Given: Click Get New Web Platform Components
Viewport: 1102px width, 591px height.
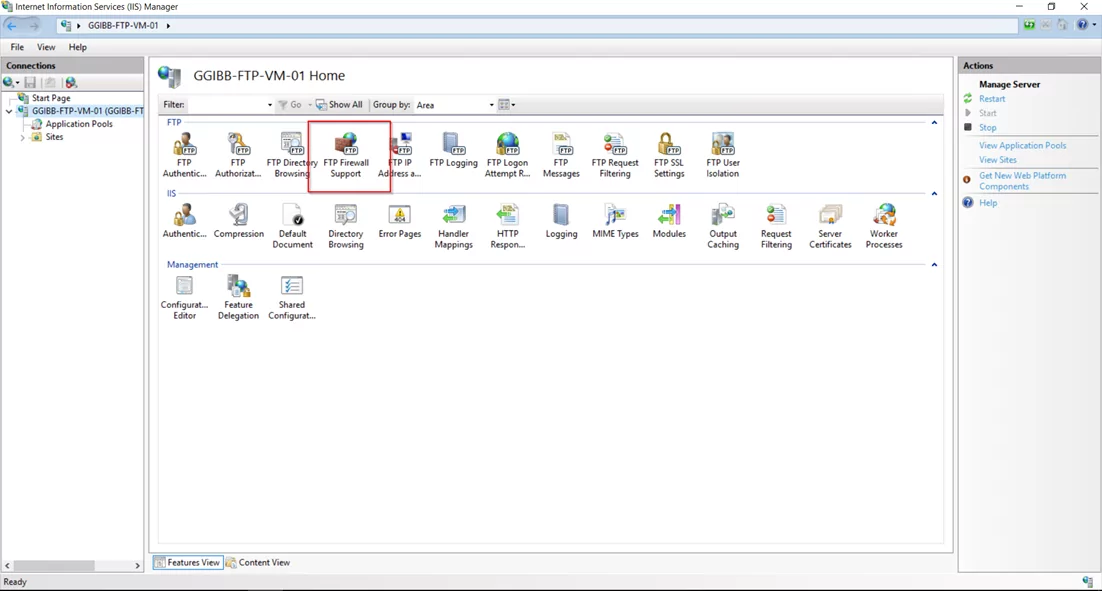Looking at the screenshot, I should [x=1023, y=181].
